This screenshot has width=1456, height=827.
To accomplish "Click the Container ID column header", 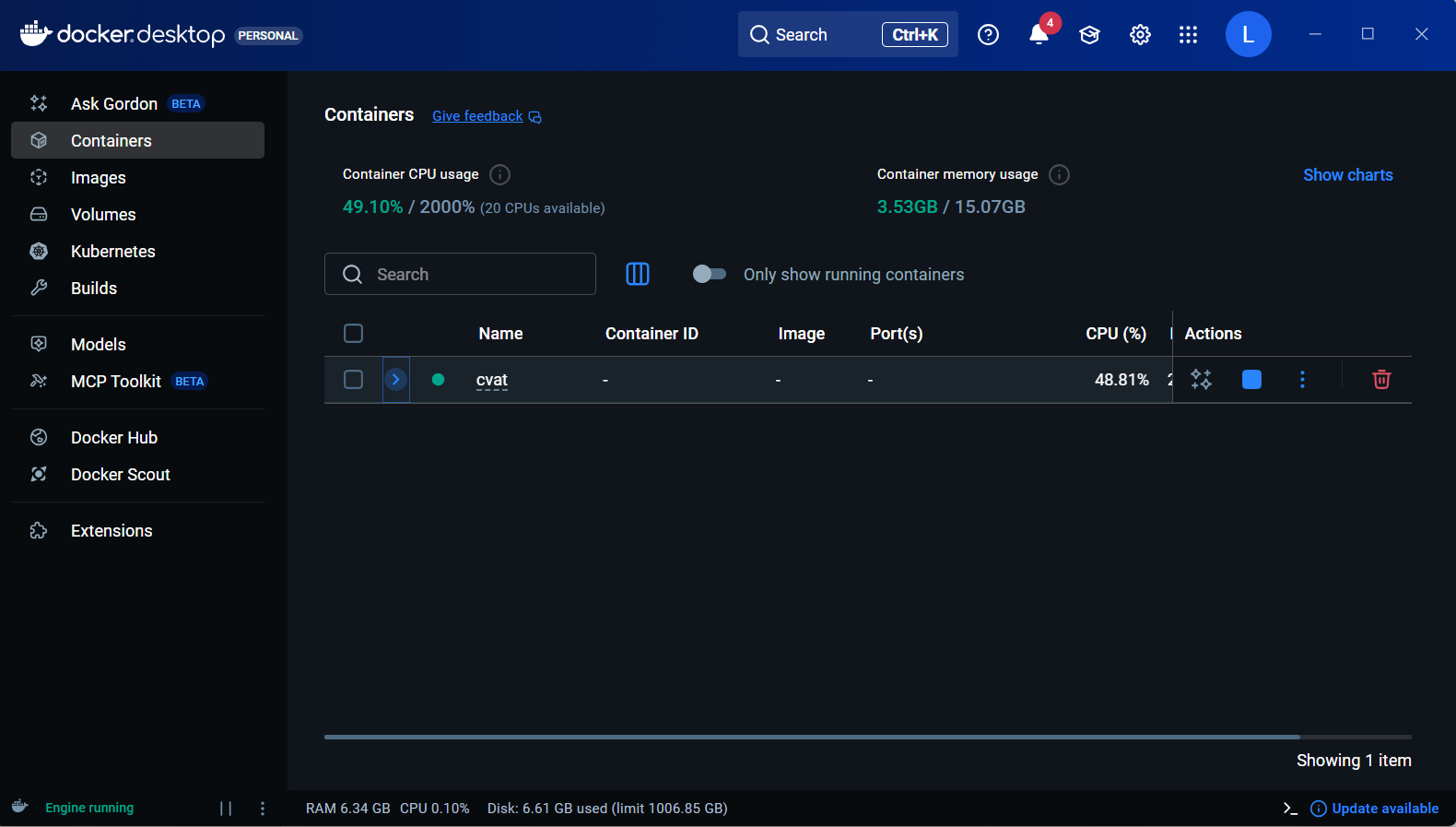I will [x=652, y=334].
